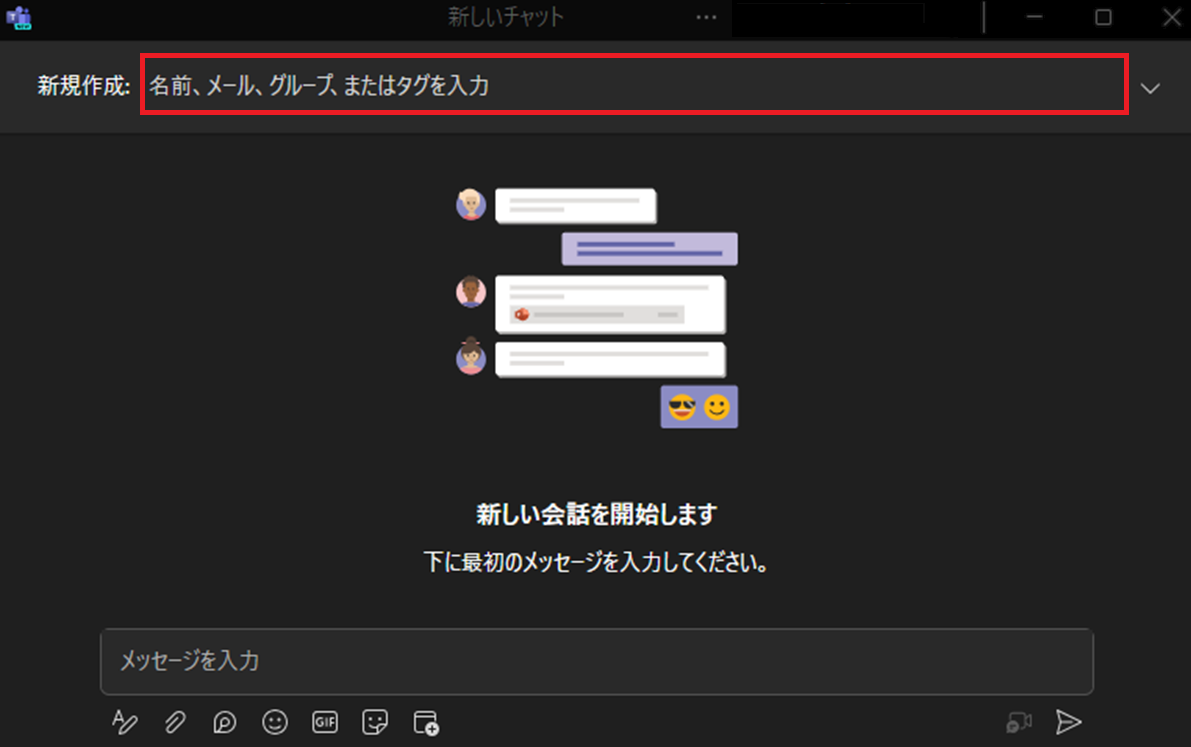Open the Loop components icon
1191x747 pixels.
[x=224, y=722]
